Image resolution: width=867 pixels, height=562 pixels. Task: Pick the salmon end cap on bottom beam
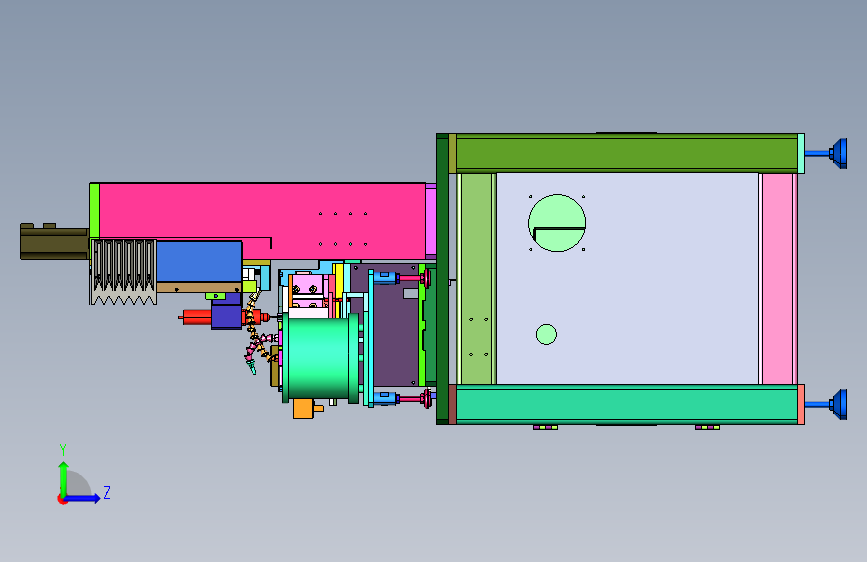point(801,404)
